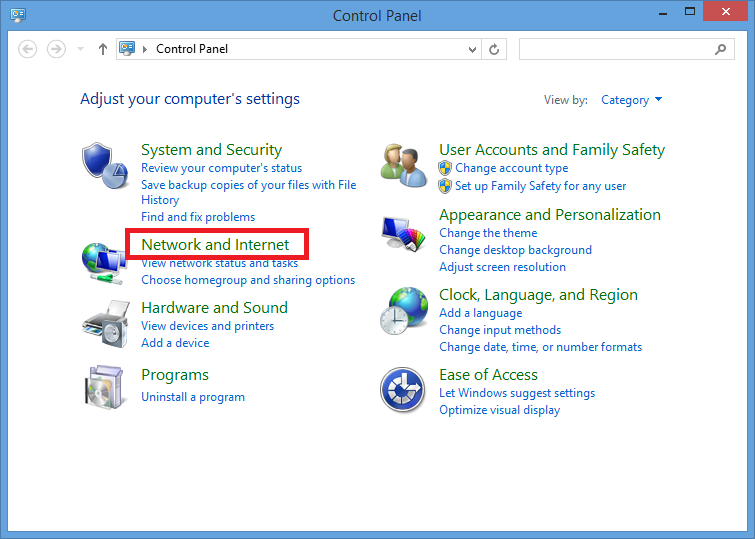Click the Control Panel icon in address bar
This screenshot has width=755, height=539.
click(127, 49)
